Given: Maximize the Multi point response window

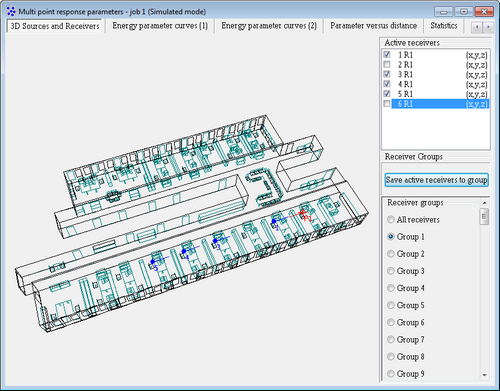Looking at the screenshot, I should pyautogui.click(x=464, y=12).
